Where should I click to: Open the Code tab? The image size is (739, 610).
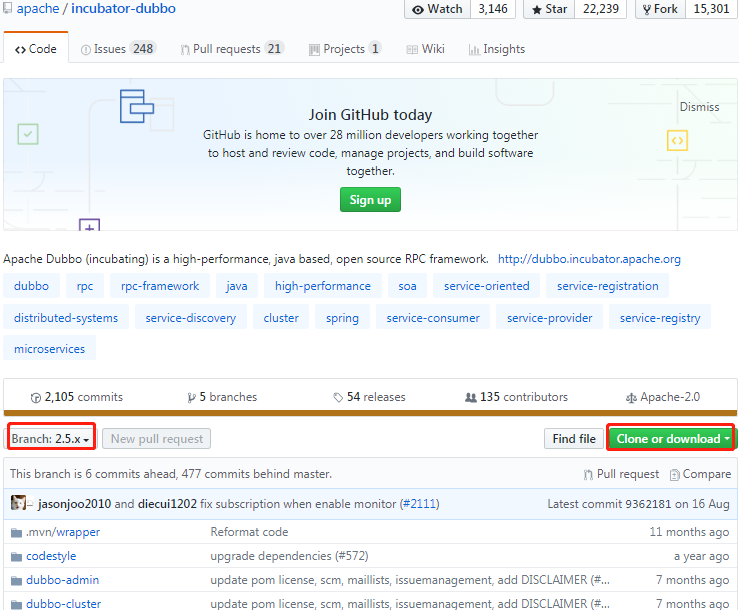click(x=36, y=49)
